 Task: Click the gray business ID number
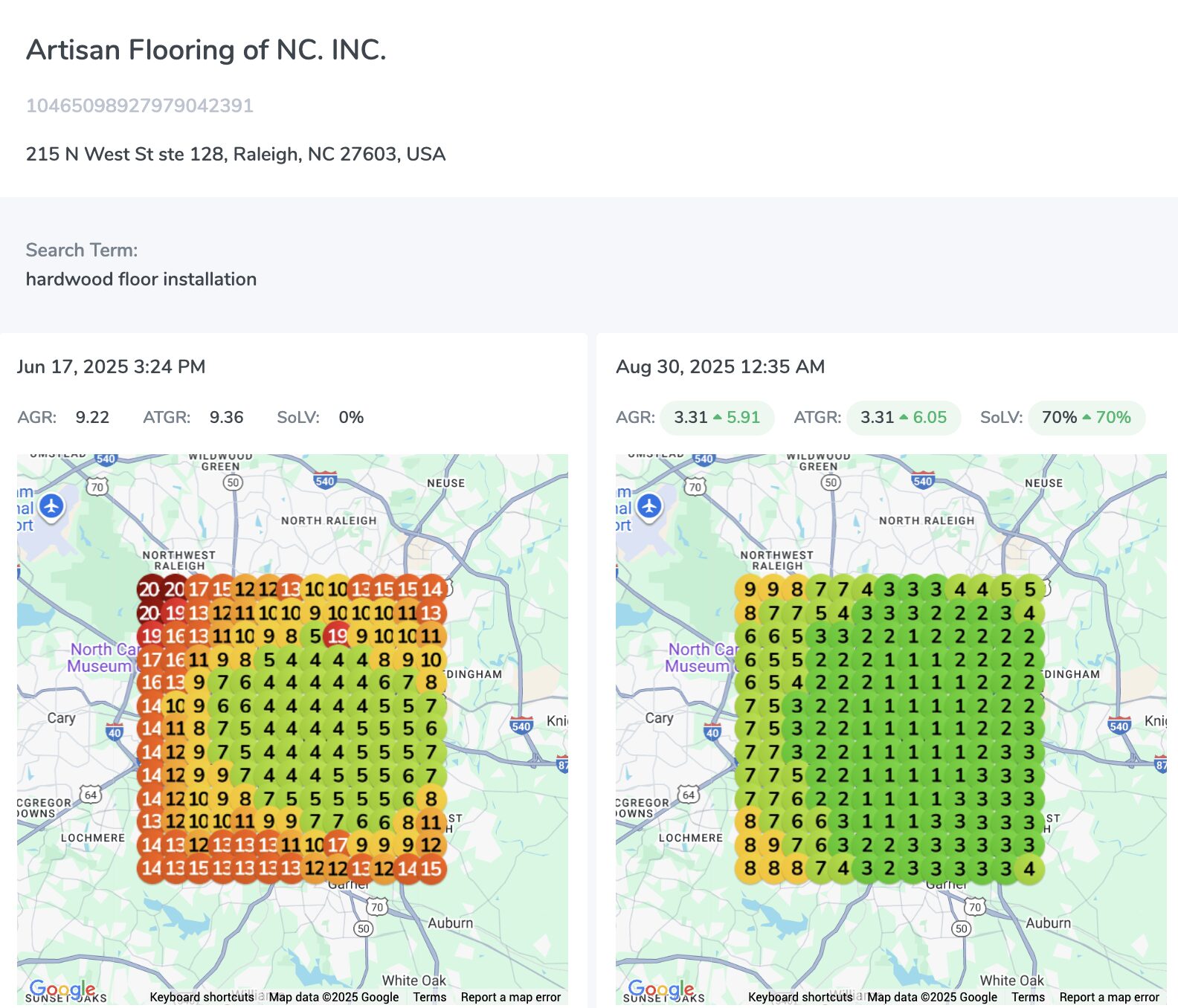[140, 106]
